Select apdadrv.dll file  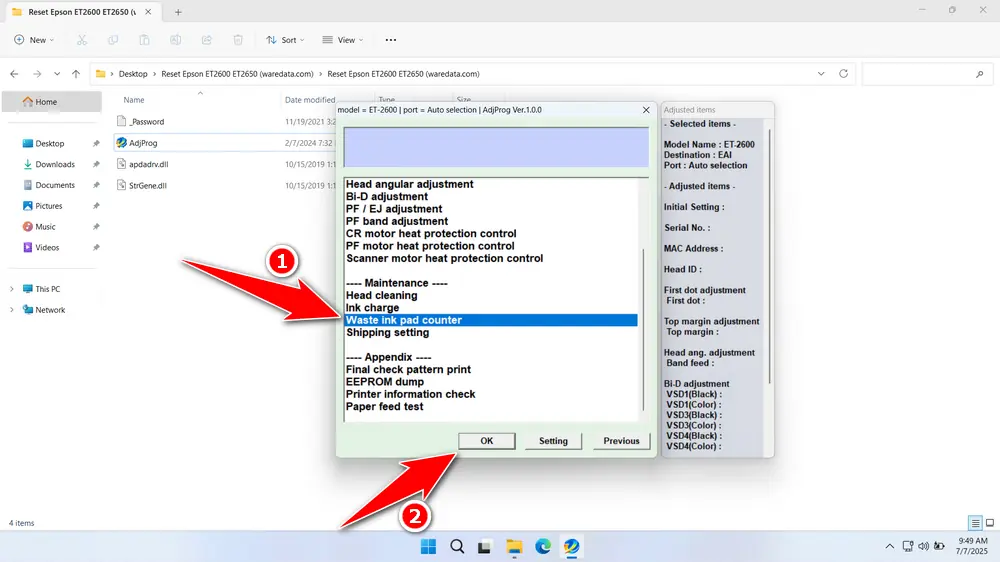(x=149, y=164)
